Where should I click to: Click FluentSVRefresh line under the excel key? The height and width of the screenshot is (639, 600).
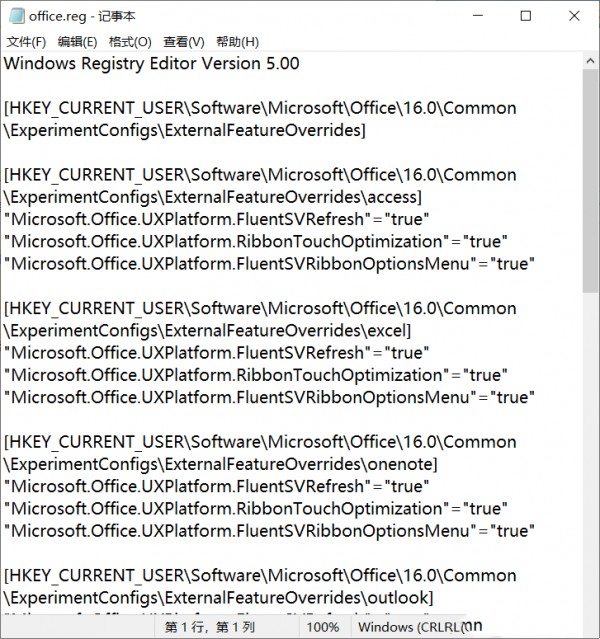click(x=216, y=353)
